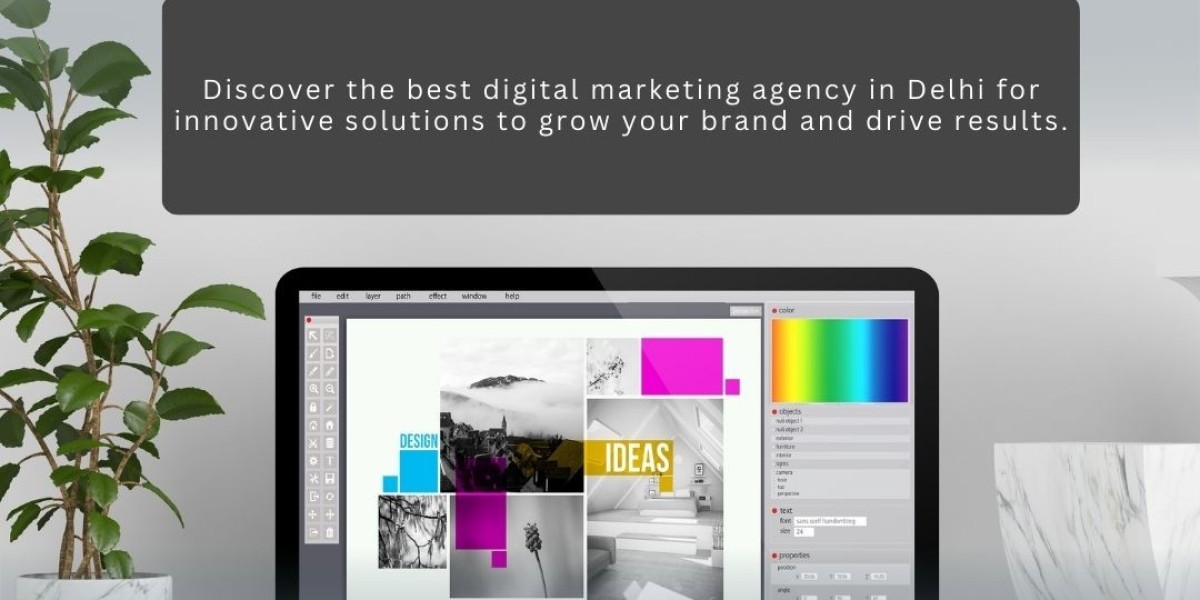Select the arrow selection tool
The width and height of the screenshot is (1200, 600).
tap(313, 336)
